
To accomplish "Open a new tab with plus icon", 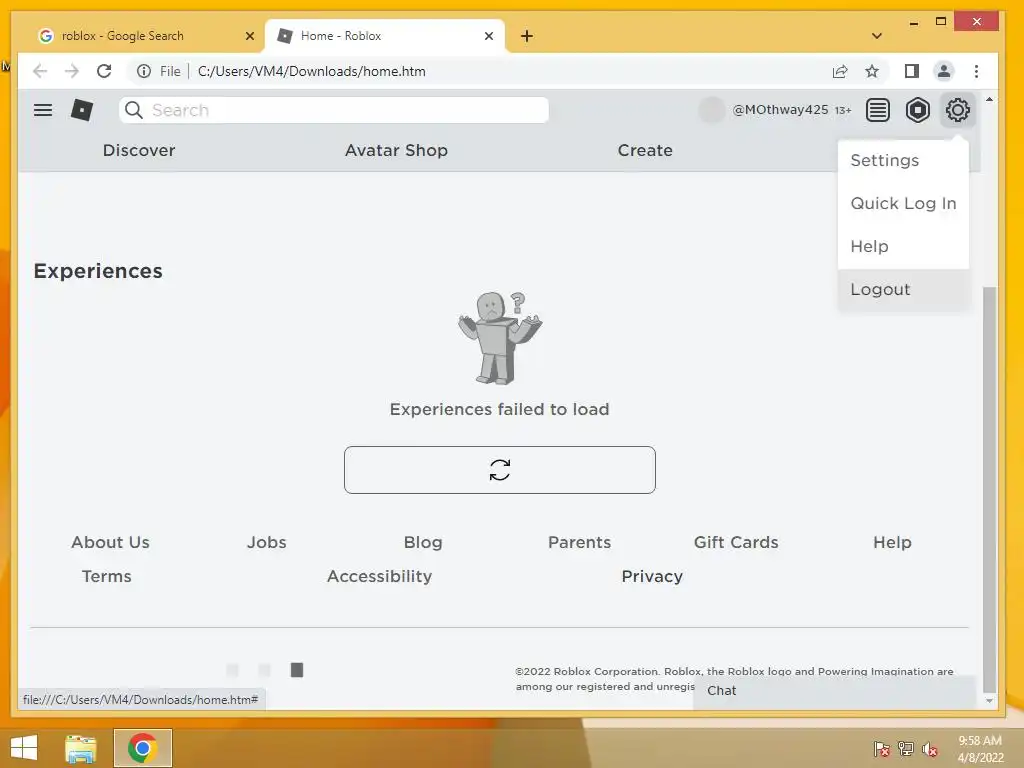I will 527,36.
